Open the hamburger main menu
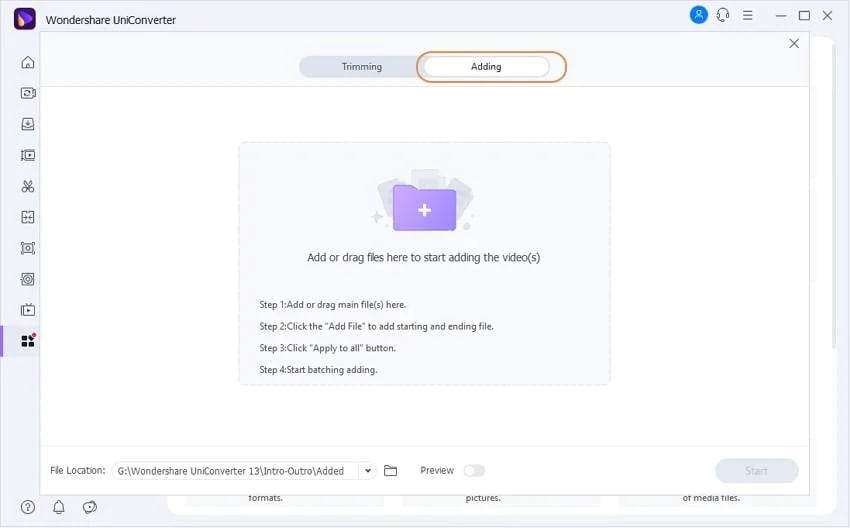 click(x=748, y=15)
